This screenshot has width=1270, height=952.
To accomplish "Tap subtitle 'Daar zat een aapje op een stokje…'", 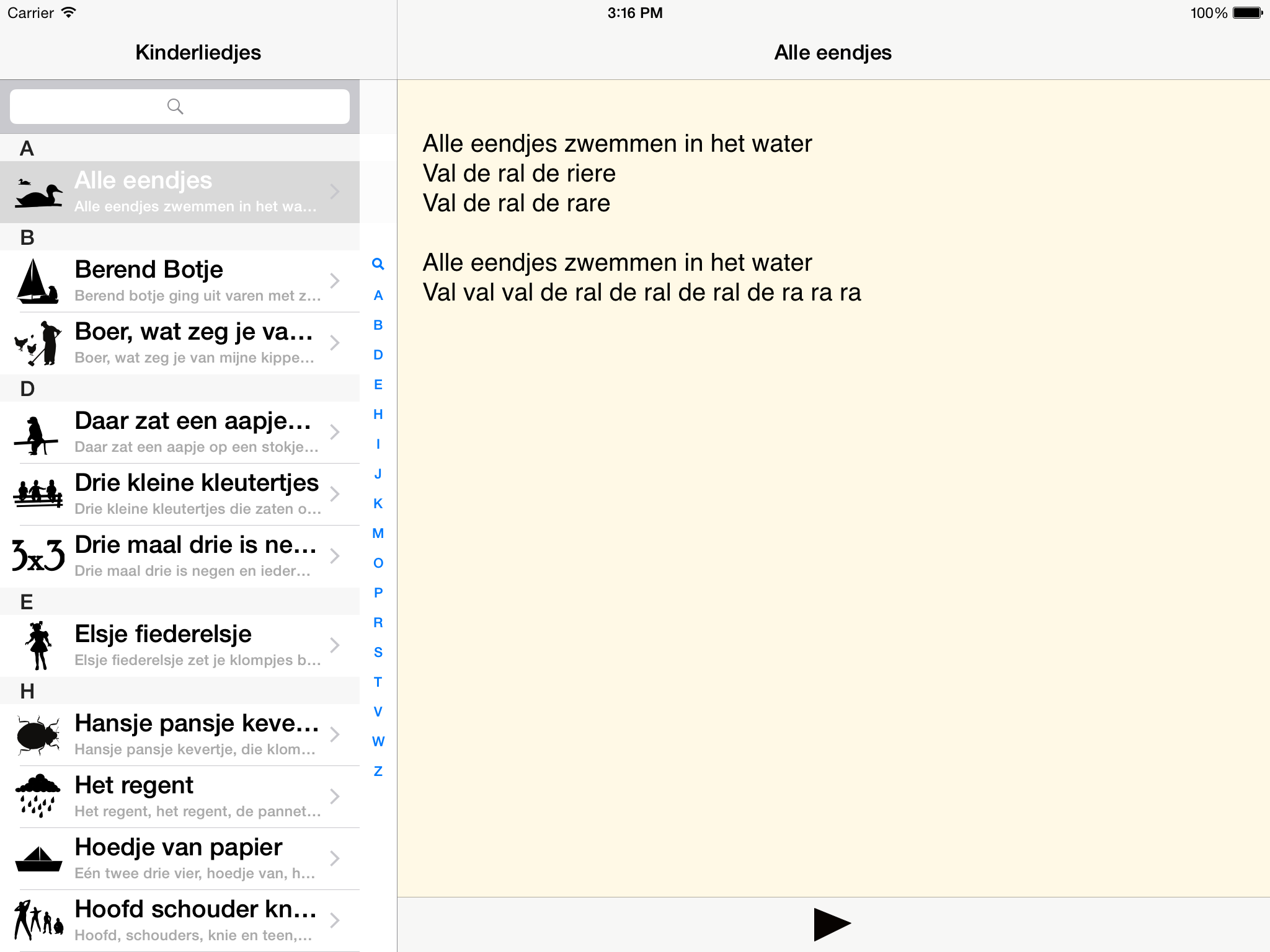I will pos(197,447).
